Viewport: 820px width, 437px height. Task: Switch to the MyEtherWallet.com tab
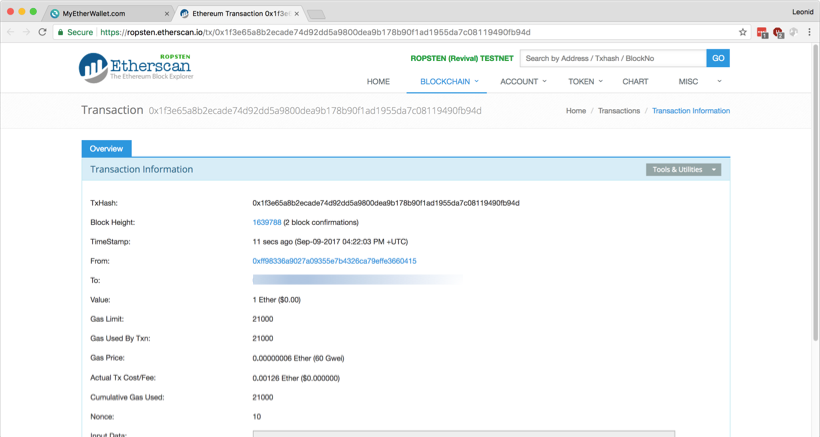(x=107, y=14)
